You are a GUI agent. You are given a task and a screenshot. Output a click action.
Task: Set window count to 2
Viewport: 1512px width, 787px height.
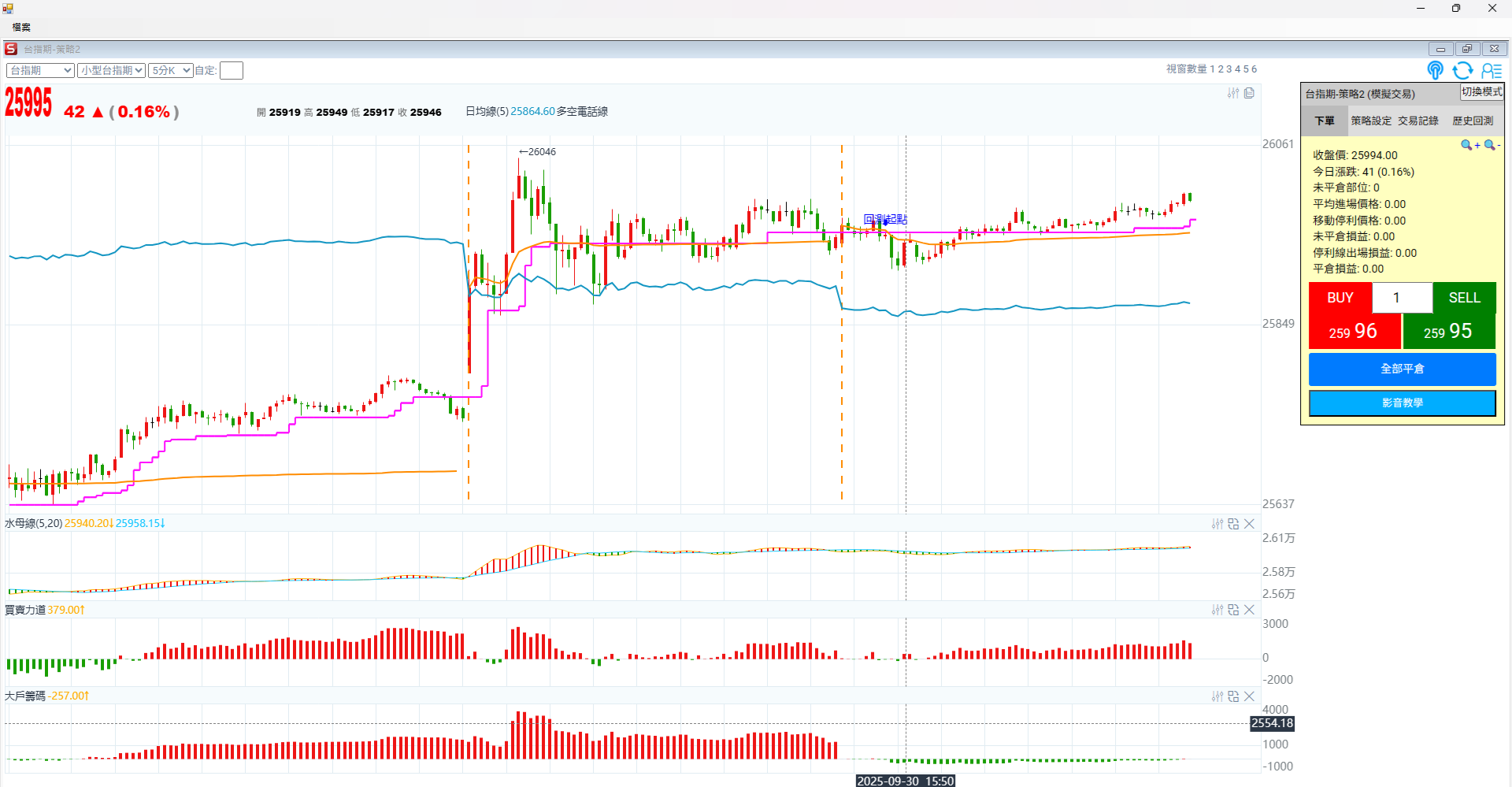(x=1221, y=69)
